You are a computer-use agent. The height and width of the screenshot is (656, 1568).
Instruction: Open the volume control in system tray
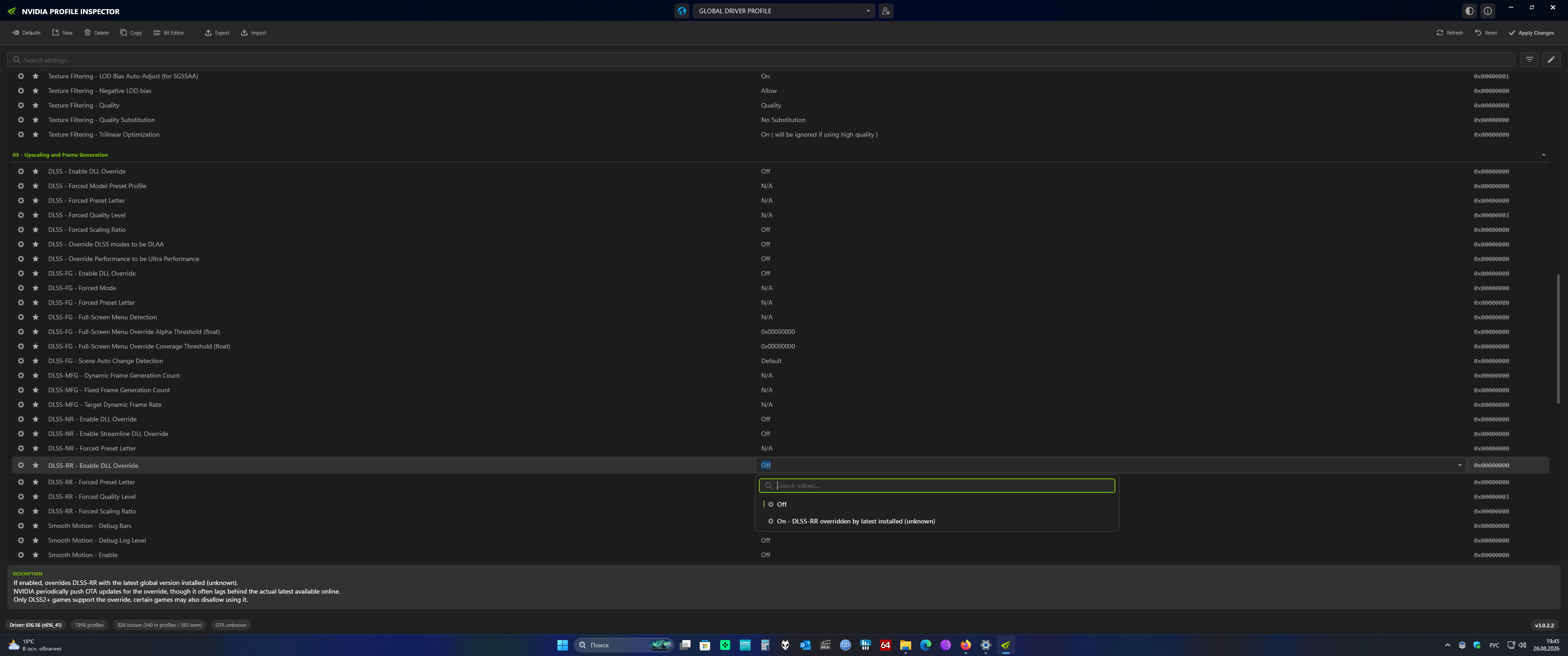tap(1522, 645)
